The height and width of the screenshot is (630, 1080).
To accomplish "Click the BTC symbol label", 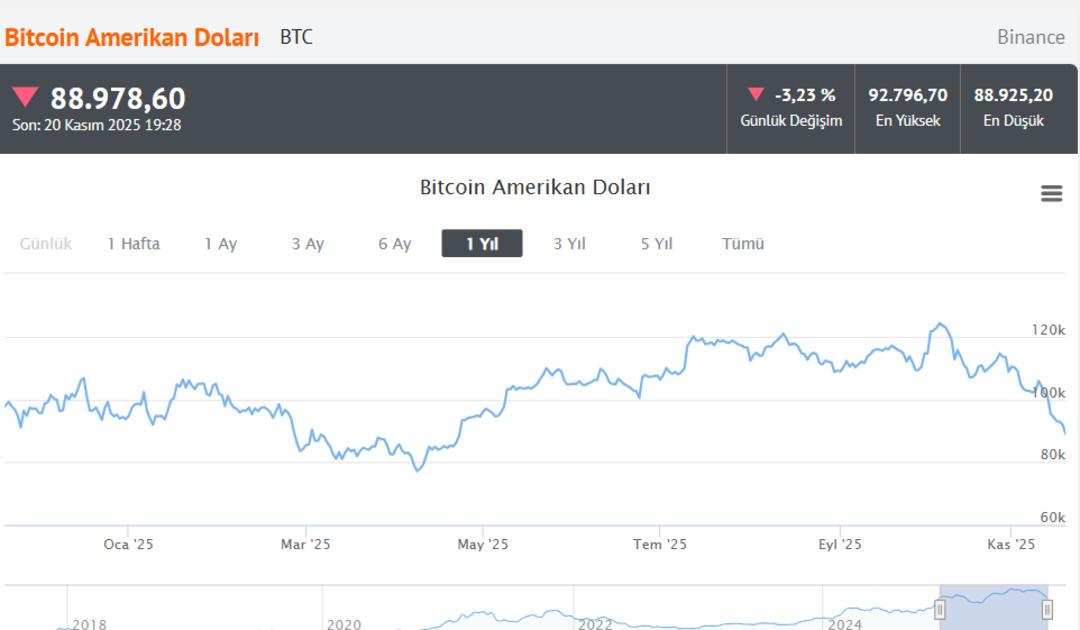I will (x=296, y=37).
